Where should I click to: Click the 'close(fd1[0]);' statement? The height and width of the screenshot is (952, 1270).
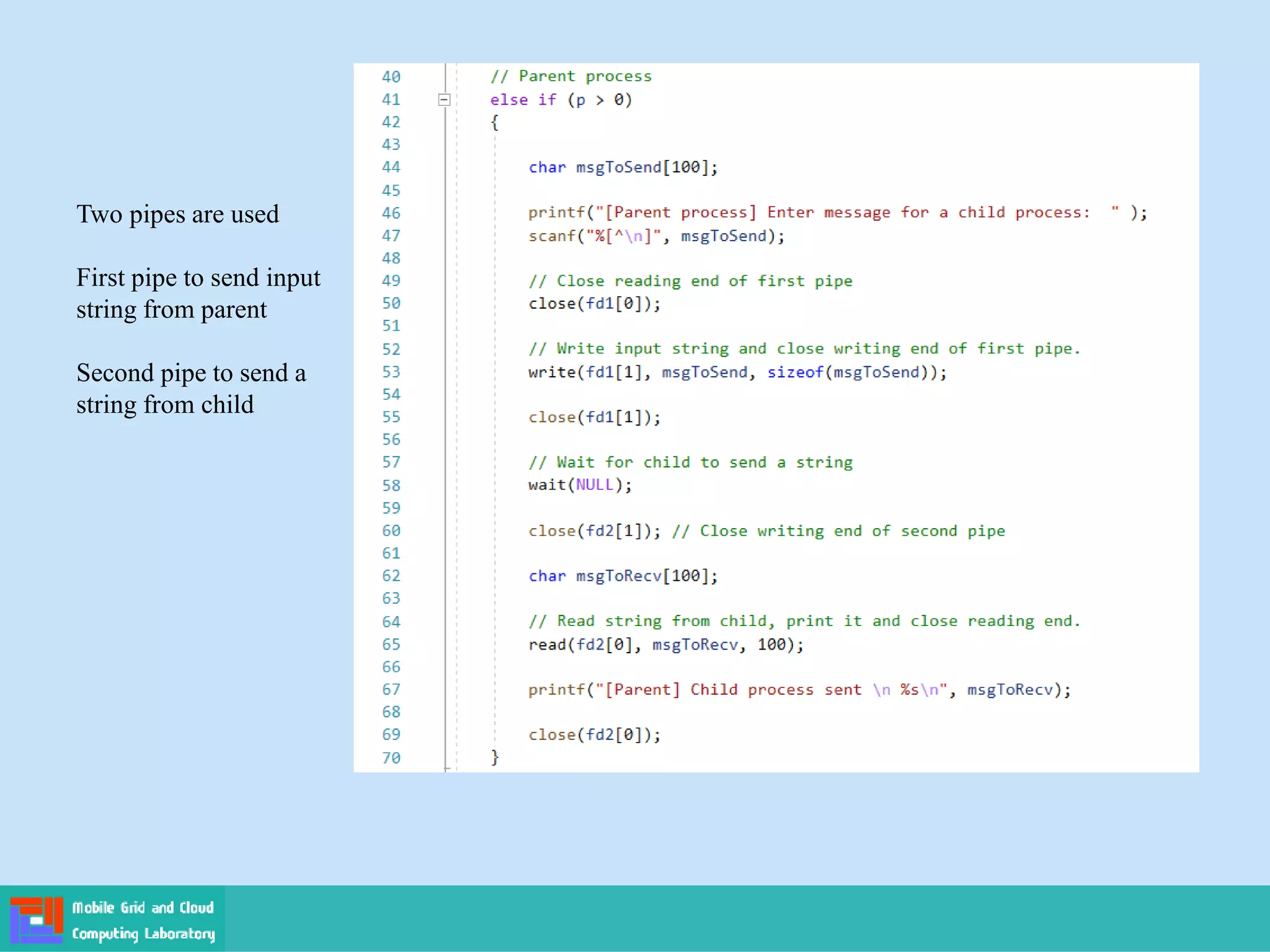coord(594,304)
